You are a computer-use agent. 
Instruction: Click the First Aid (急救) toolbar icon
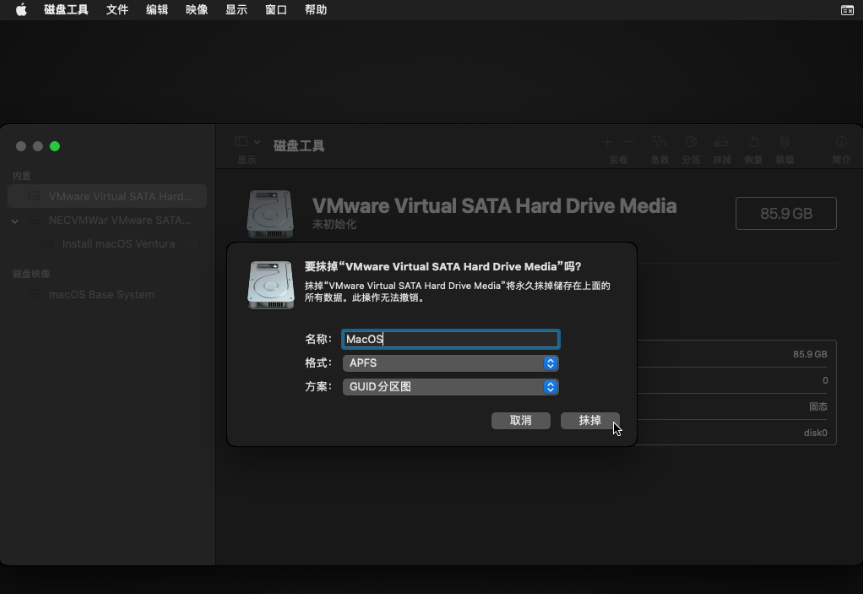pyautogui.click(x=659, y=143)
